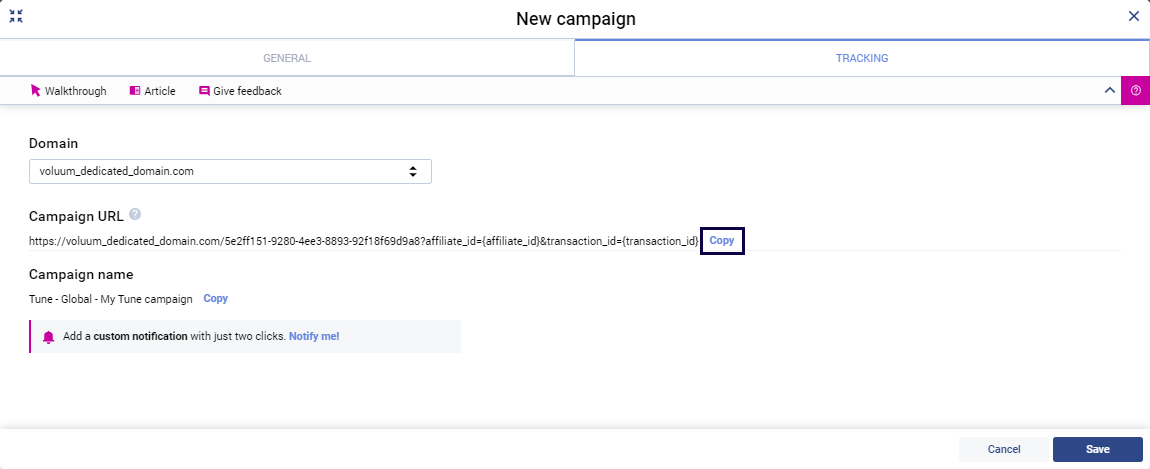Click the campaign URL text
This screenshot has width=1150, height=469.
tap(363, 241)
